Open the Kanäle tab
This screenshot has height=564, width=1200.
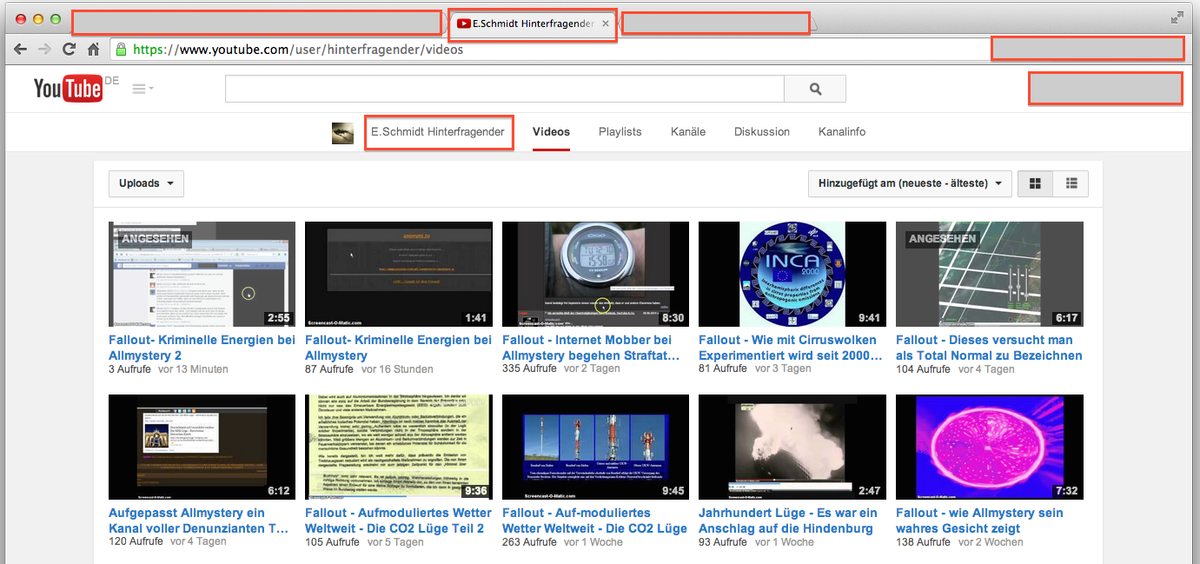click(x=688, y=132)
